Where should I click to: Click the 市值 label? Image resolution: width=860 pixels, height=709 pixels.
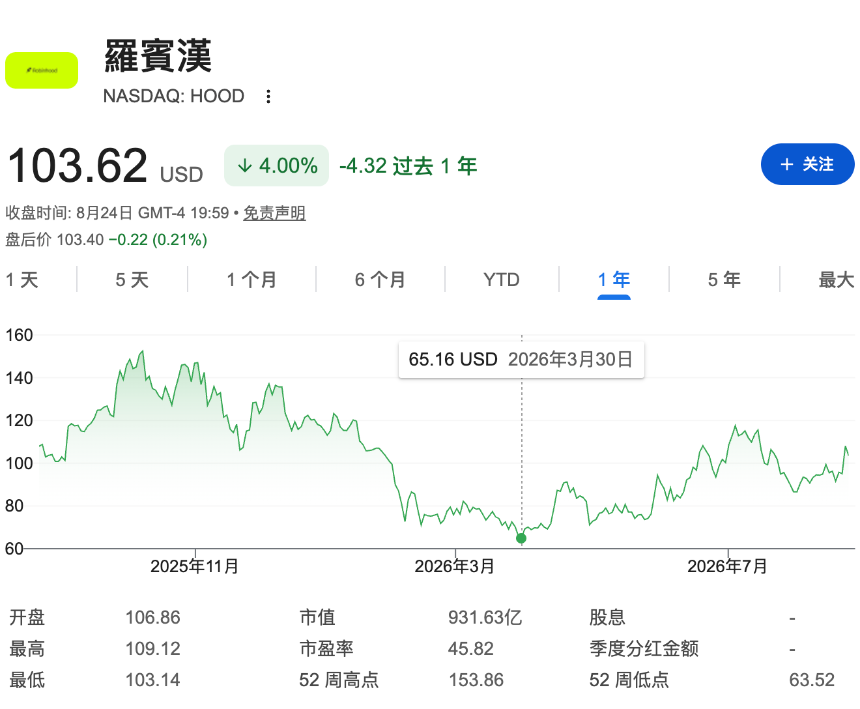click(x=317, y=617)
